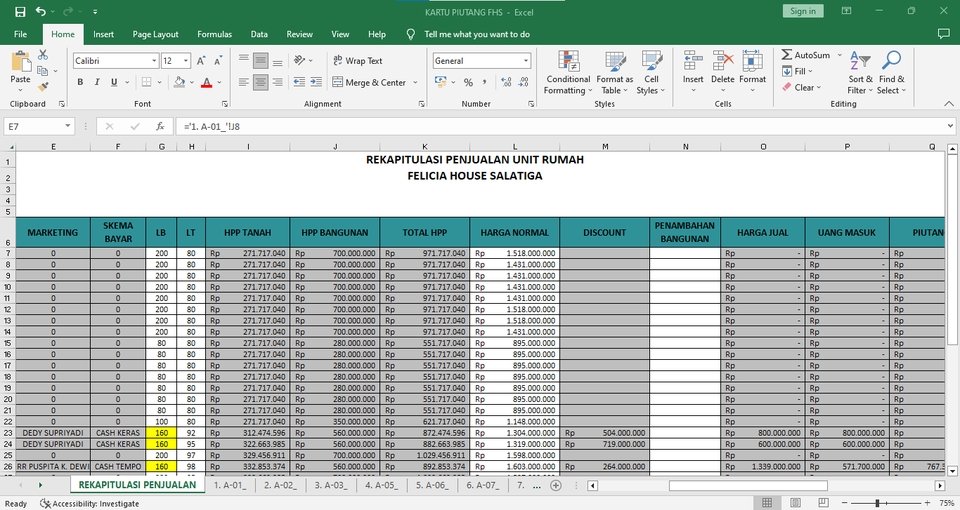Expand the font name Calibri dropdown
This screenshot has width=960, height=510.
[x=154, y=61]
